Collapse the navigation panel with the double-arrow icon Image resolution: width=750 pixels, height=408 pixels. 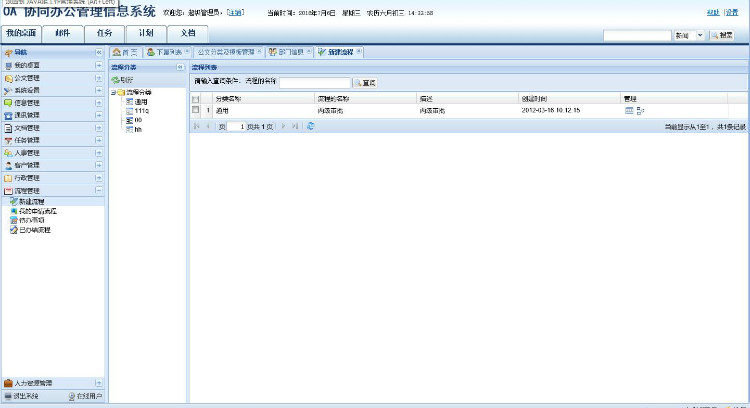(99, 51)
